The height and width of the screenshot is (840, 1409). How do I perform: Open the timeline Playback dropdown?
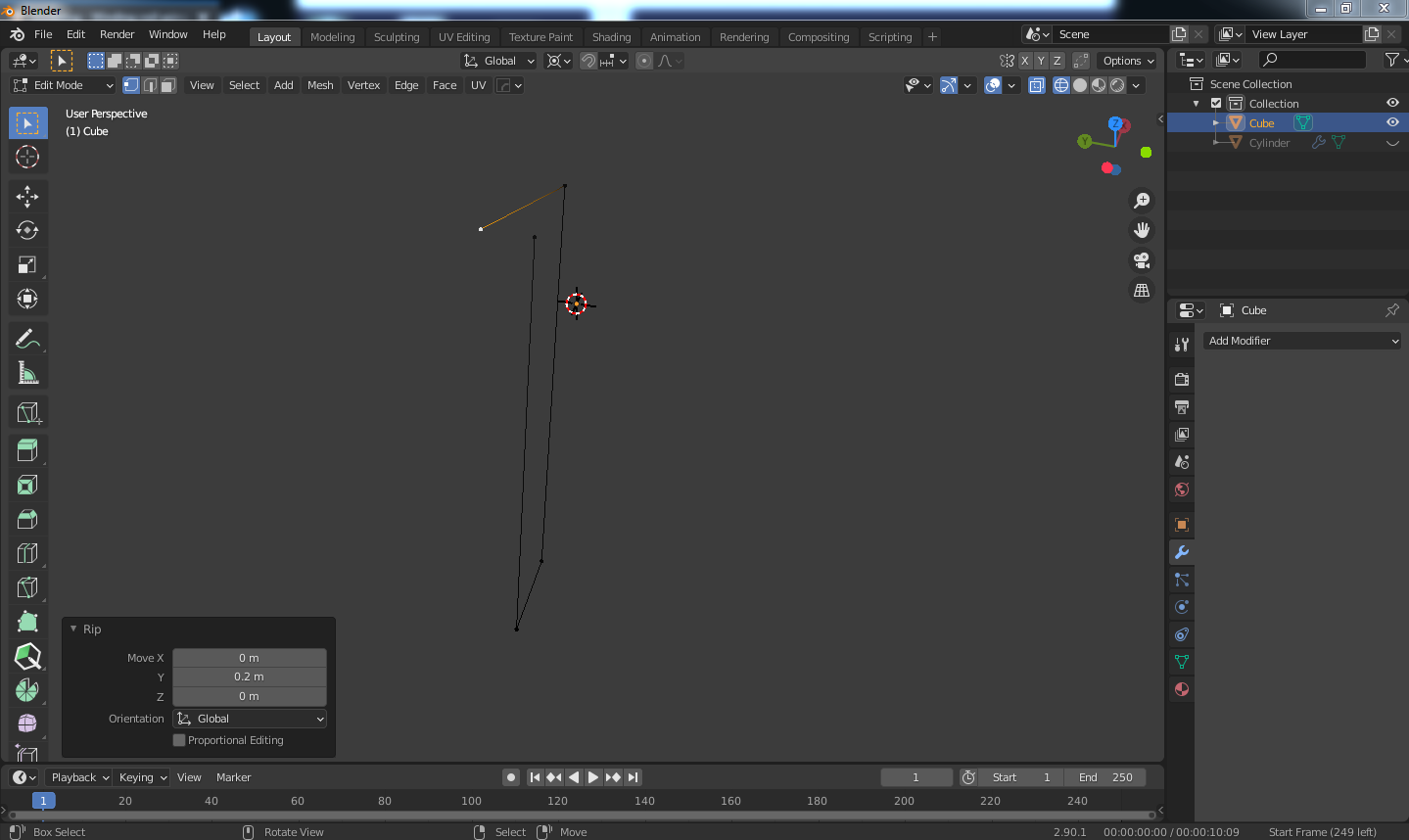point(80,777)
